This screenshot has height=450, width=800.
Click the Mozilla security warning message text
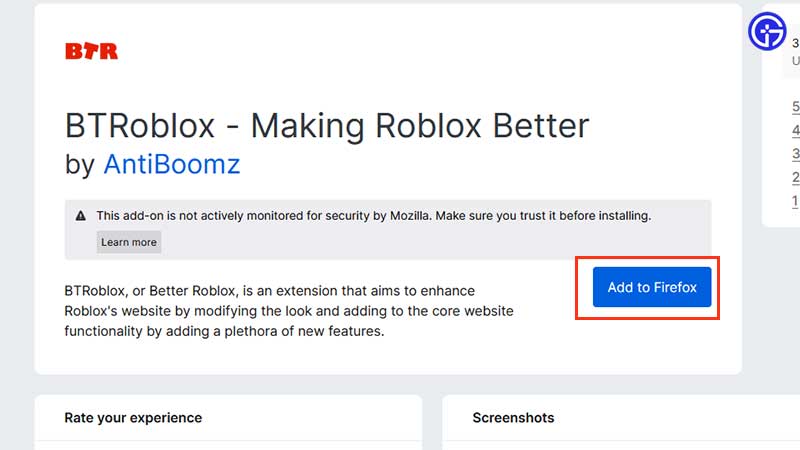click(x=374, y=216)
